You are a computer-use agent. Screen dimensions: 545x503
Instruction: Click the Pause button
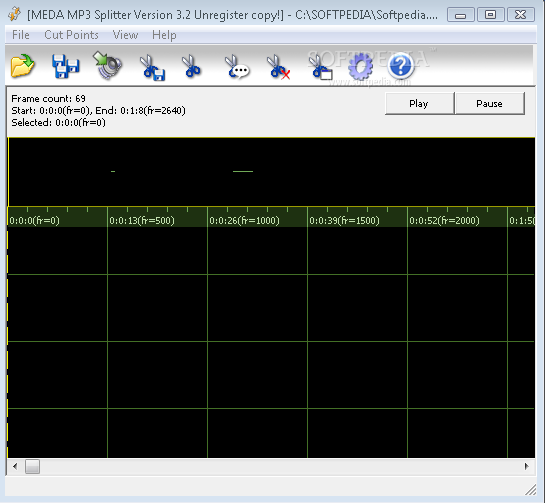point(489,103)
